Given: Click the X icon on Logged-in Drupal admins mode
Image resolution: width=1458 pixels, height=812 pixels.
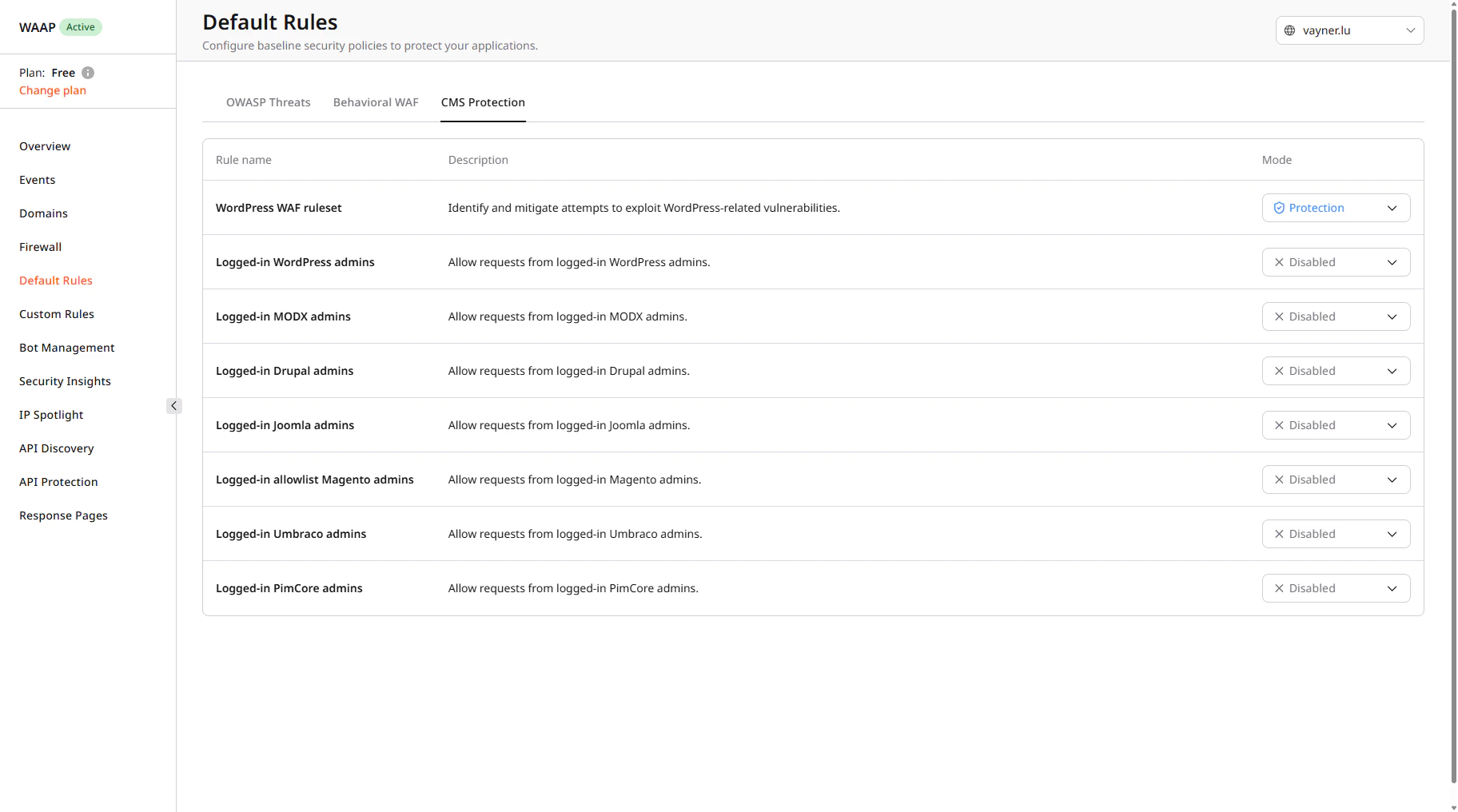Looking at the screenshot, I should coord(1279,370).
